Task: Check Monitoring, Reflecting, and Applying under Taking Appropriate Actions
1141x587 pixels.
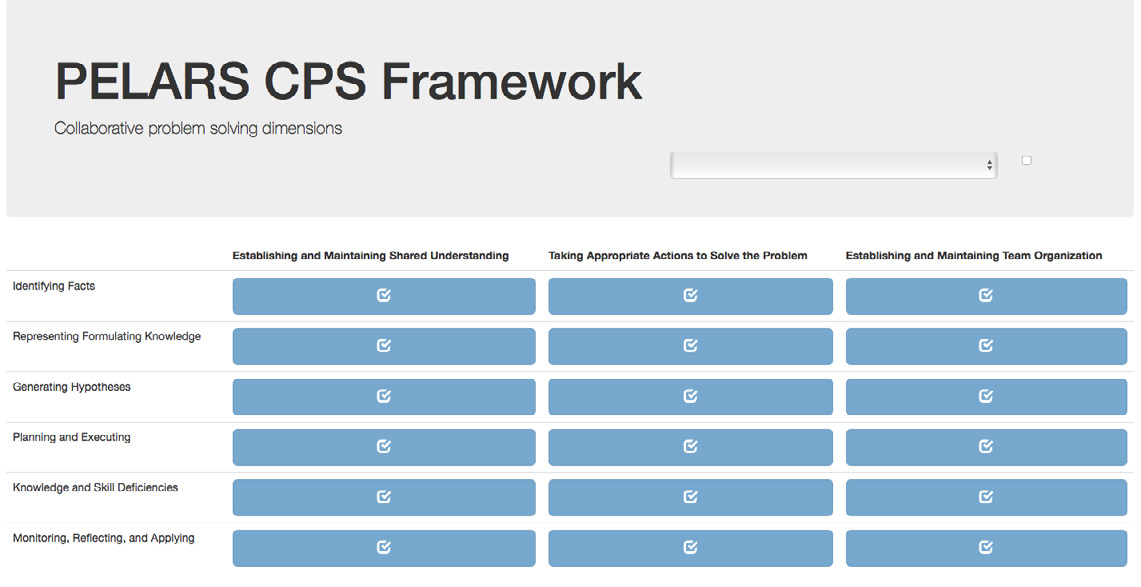Action: click(x=691, y=548)
